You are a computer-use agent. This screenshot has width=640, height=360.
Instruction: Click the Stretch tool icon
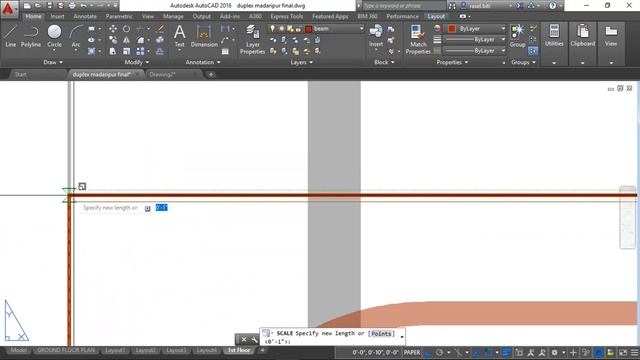[113, 51]
